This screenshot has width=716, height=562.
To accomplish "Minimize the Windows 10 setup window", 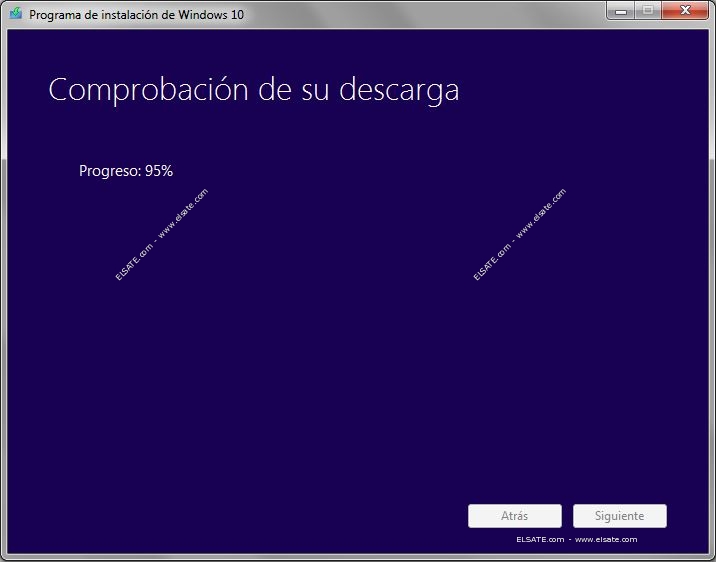I will point(620,11).
